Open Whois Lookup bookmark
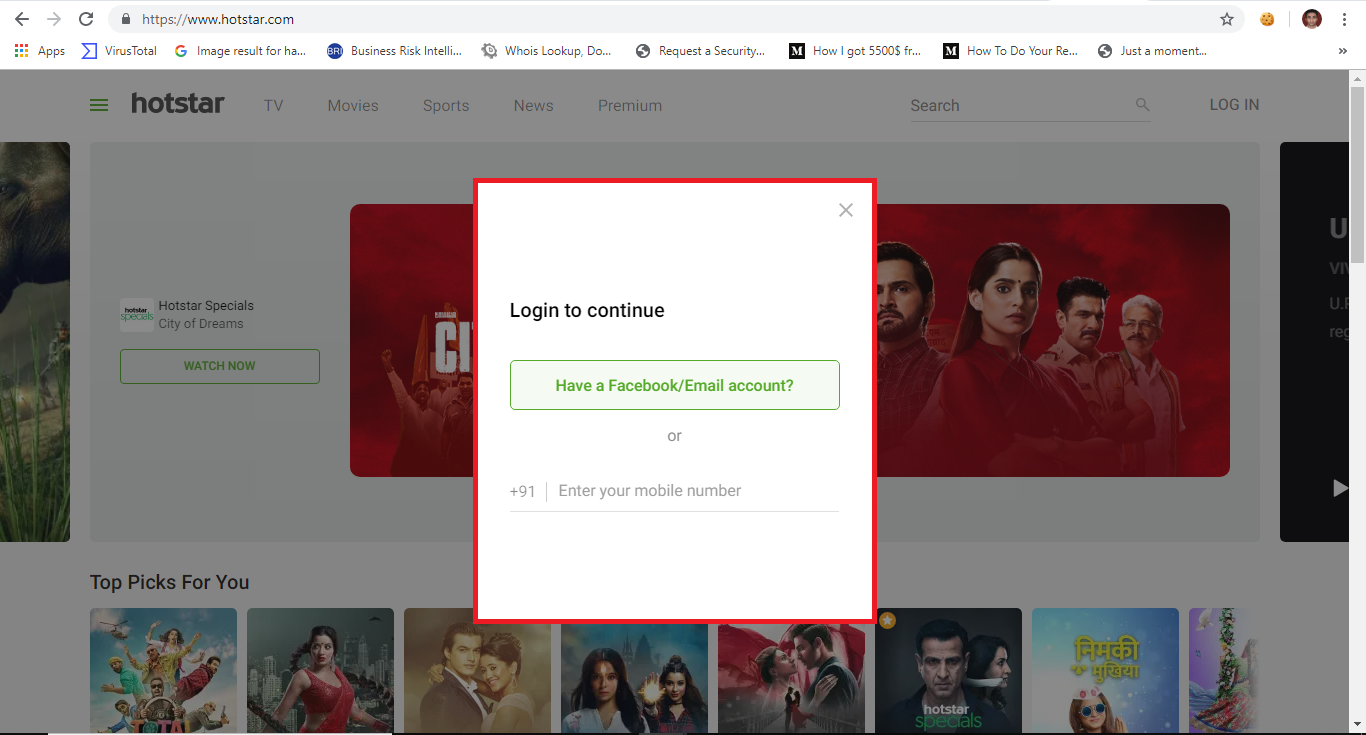The height and width of the screenshot is (735, 1366). [546, 51]
